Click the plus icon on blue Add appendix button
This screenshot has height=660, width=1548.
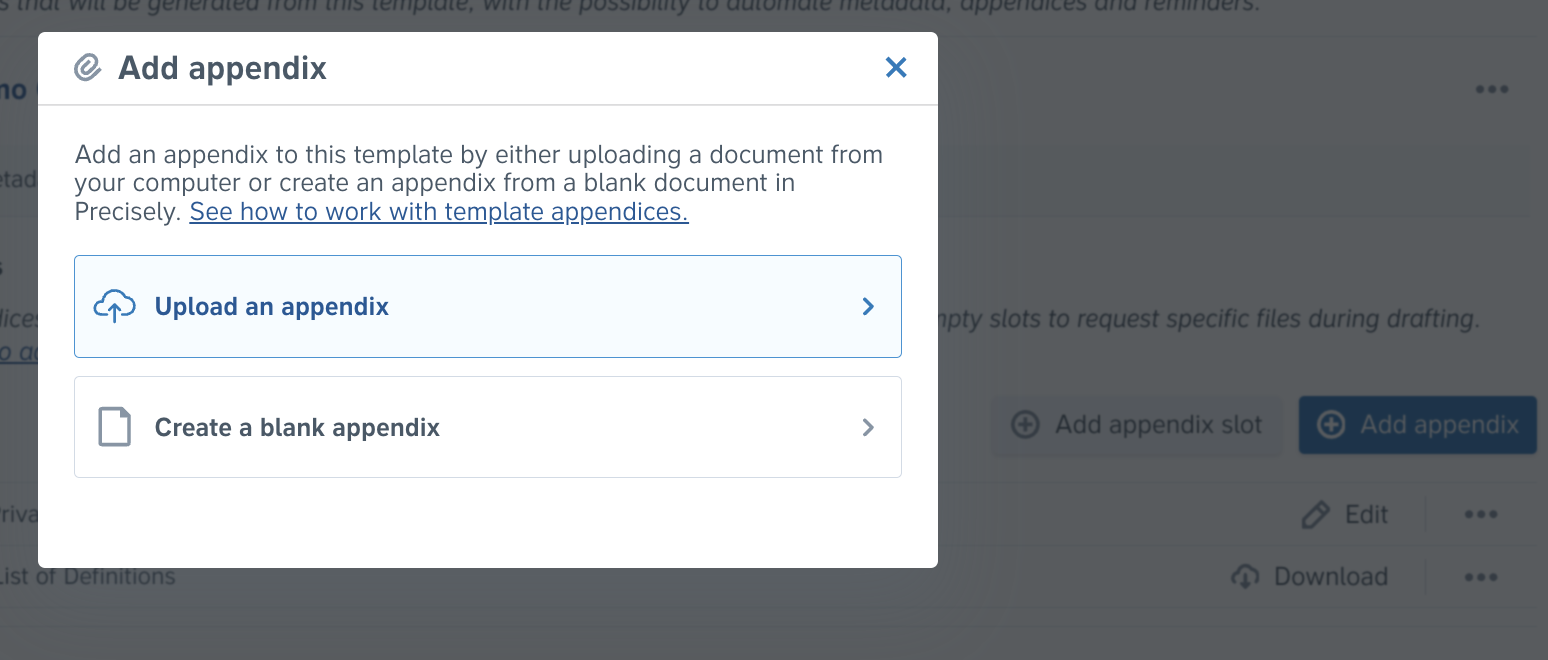click(1332, 424)
